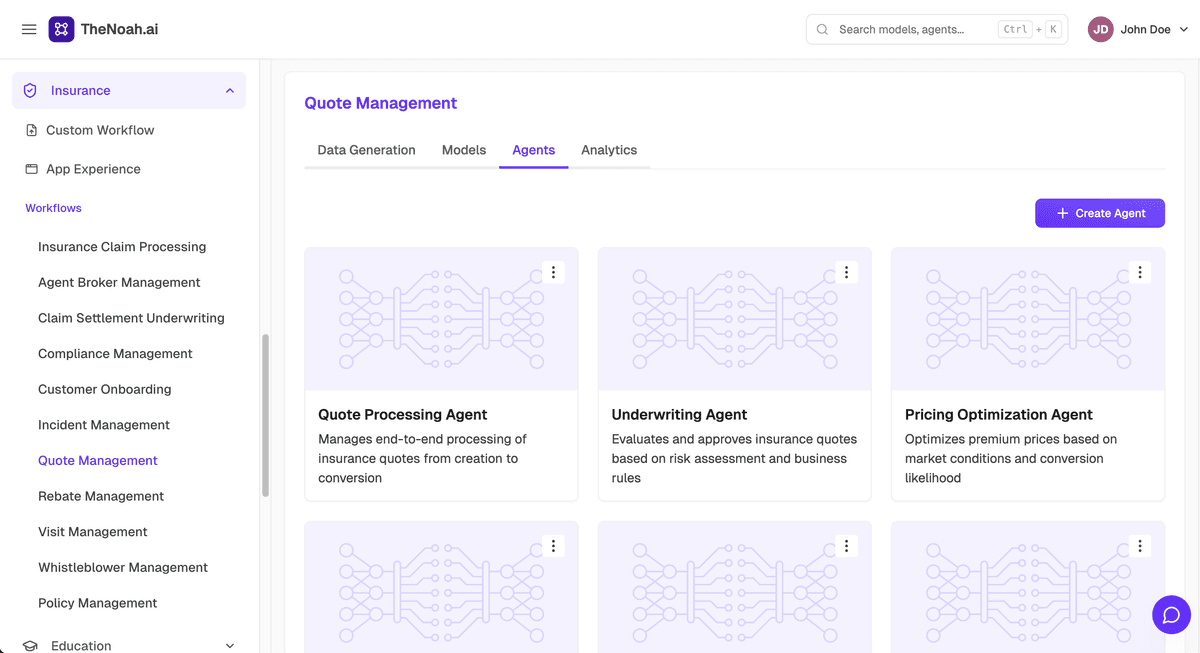Screen dimensions: 1200x653
Task: Click the Insurance shield icon
Action: click(30, 90)
